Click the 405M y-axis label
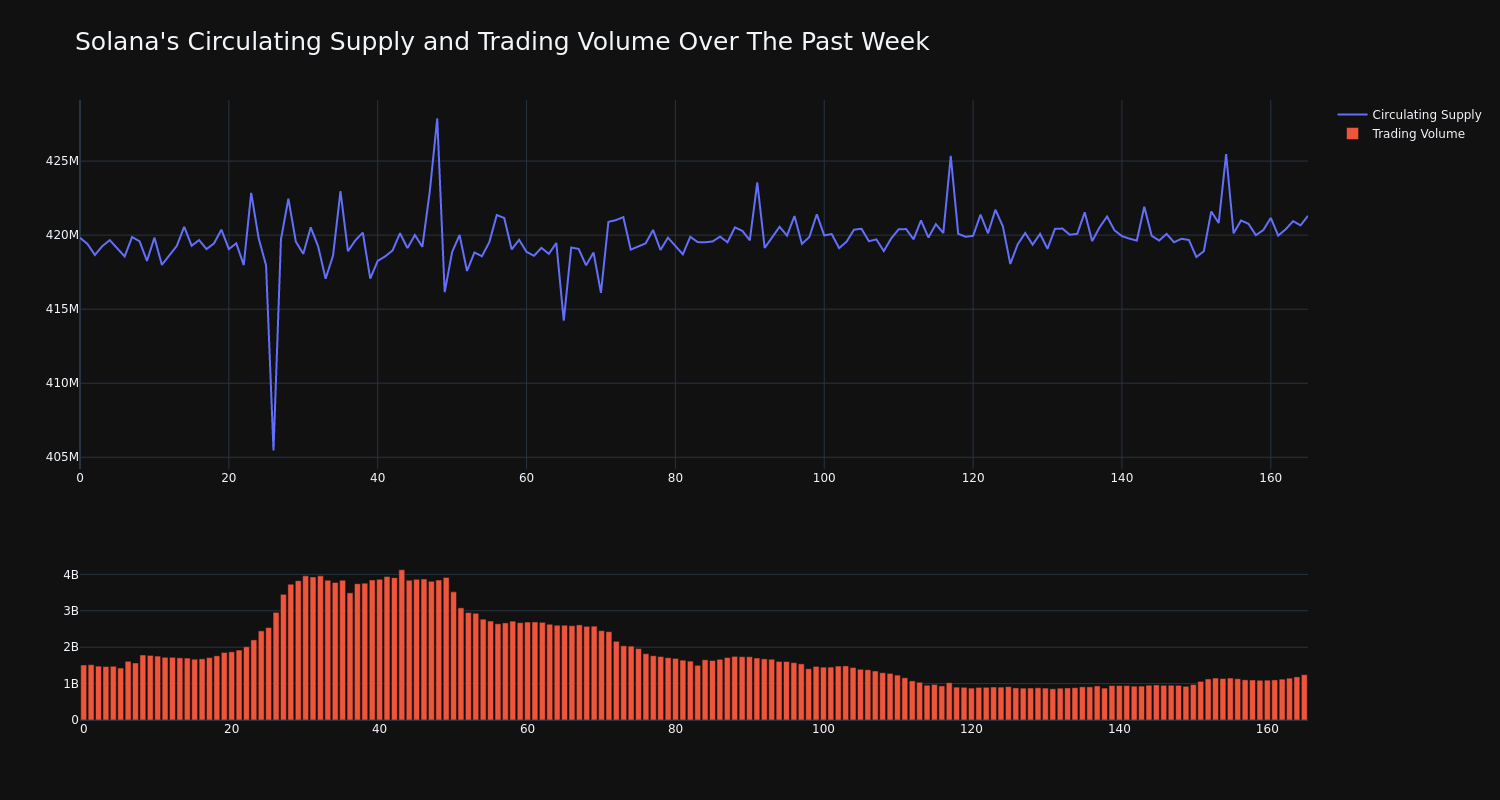 pos(61,457)
